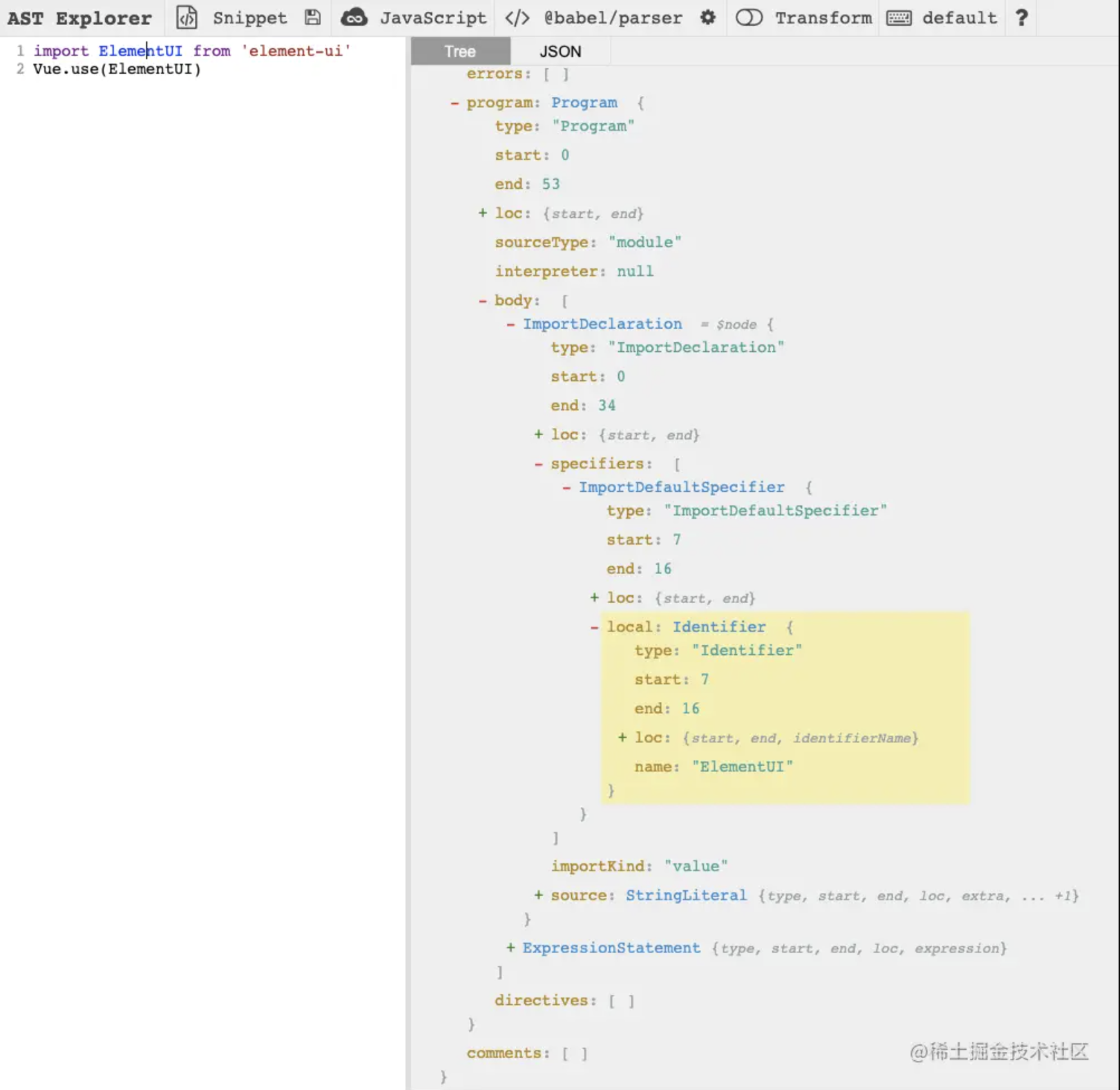Toggle the Transform switch
The image size is (1120, 1090).
(749, 18)
